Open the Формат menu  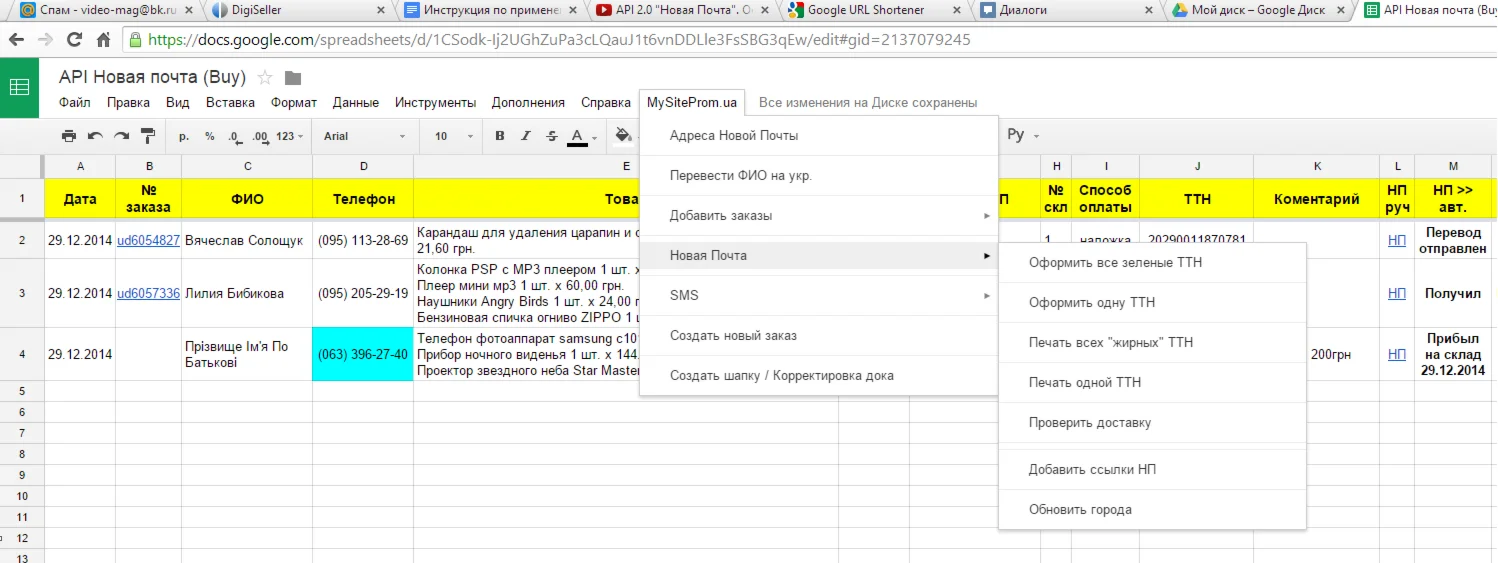click(293, 103)
